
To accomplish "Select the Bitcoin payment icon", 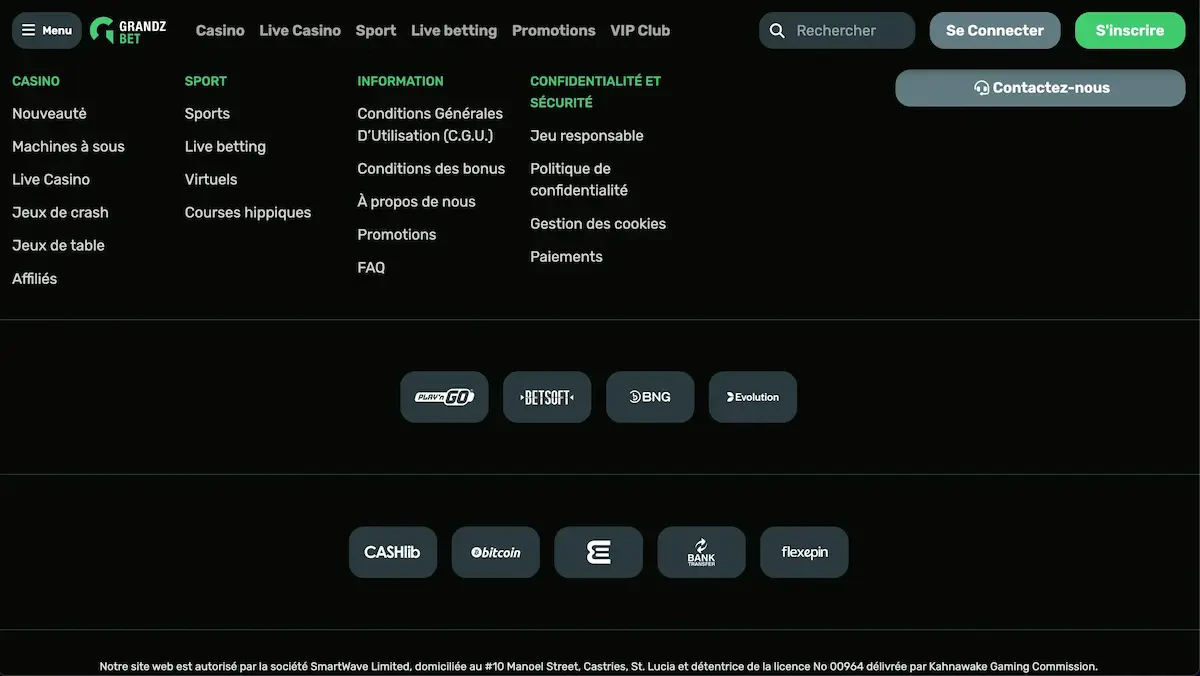I will (x=496, y=552).
